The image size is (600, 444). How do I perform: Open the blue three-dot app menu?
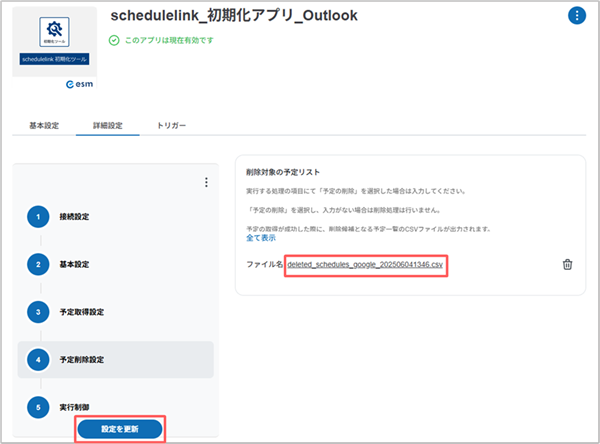pyautogui.click(x=577, y=16)
